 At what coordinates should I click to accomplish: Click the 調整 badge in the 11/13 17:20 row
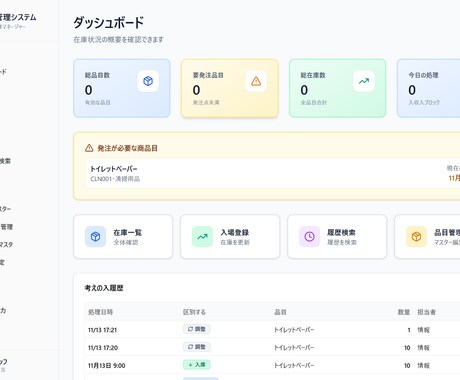197,347
